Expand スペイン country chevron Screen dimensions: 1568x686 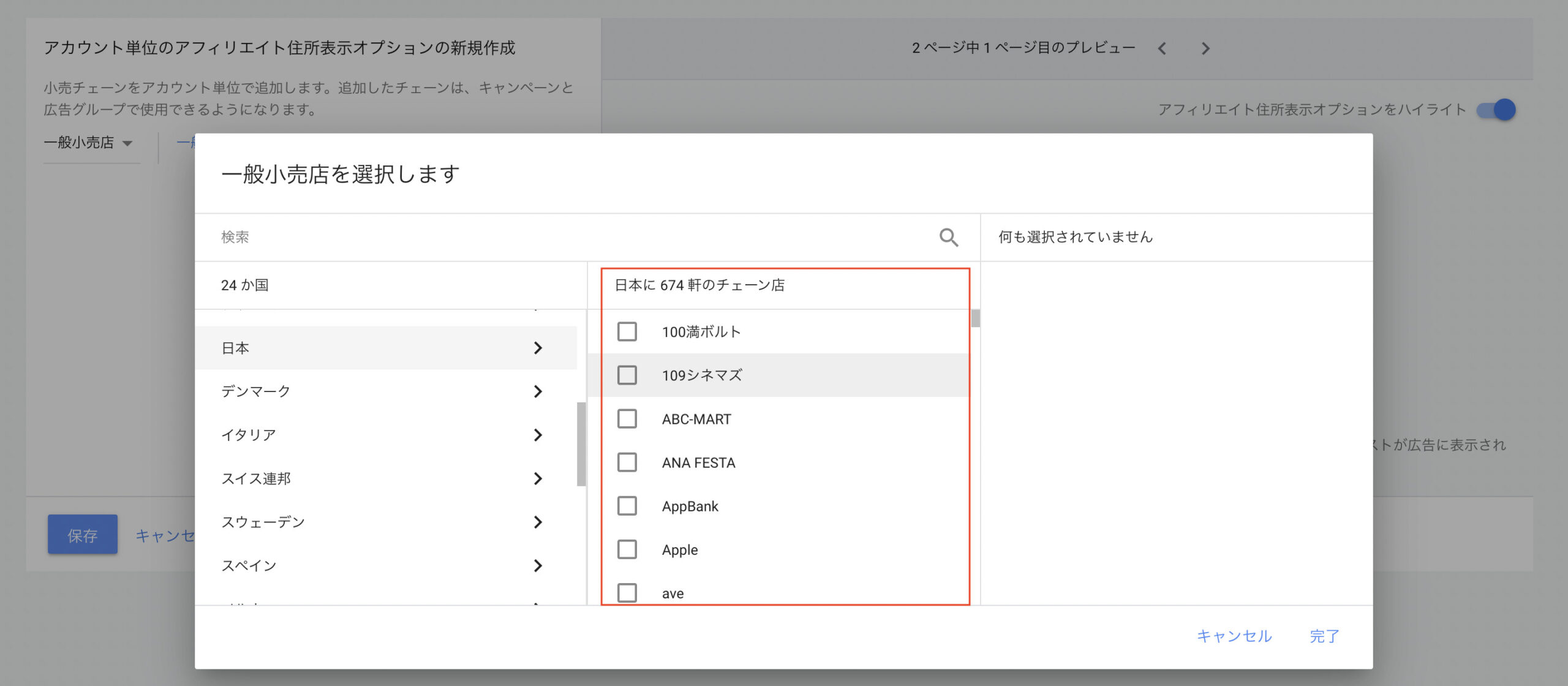[x=538, y=565]
